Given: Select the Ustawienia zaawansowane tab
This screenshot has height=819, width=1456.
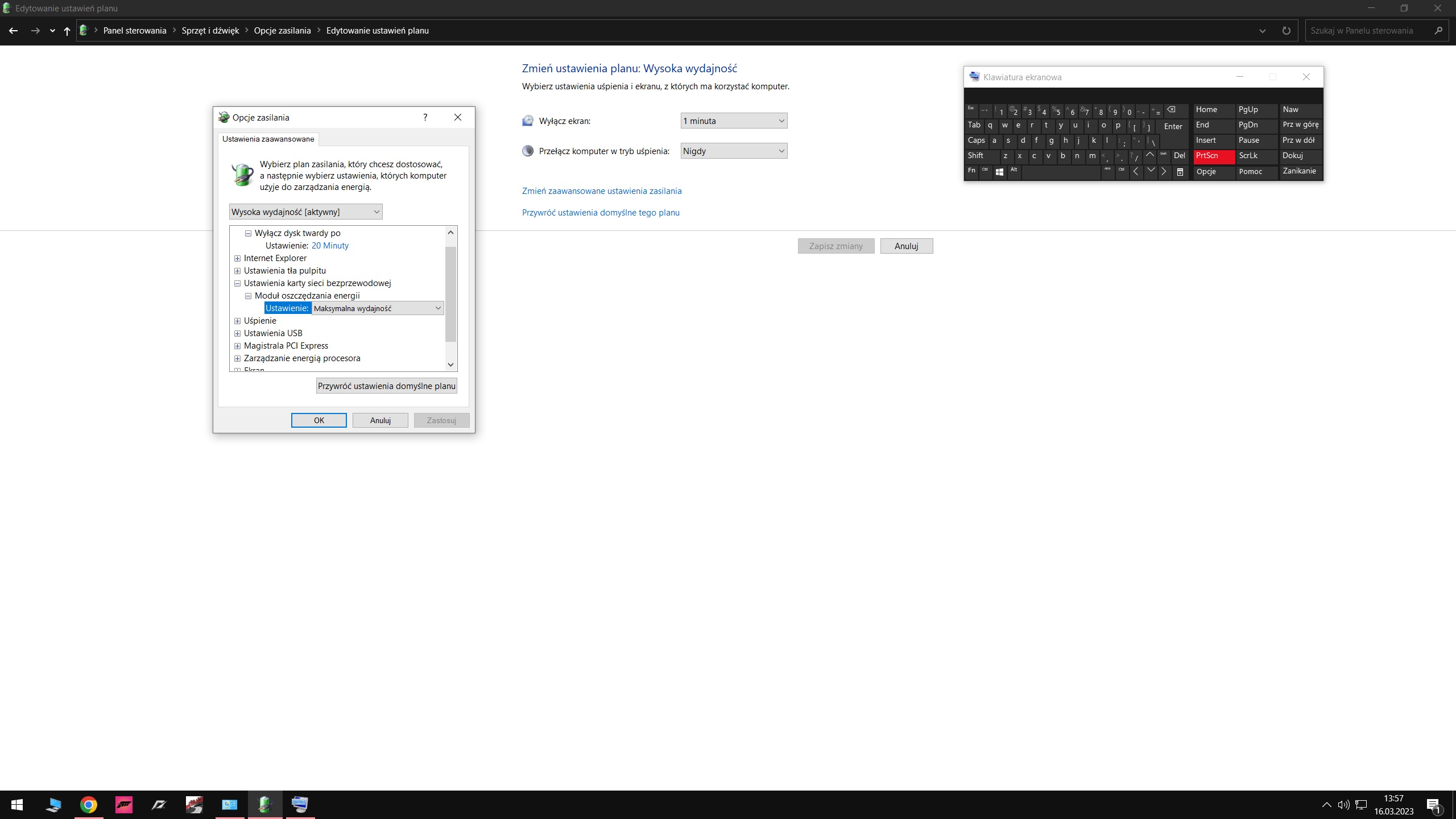Looking at the screenshot, I should (268, 139).
